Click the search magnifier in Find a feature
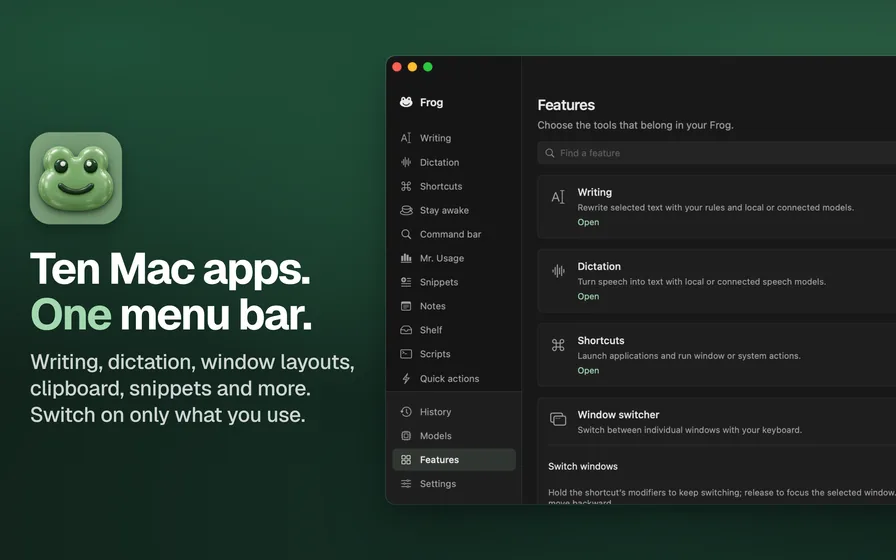This screenshot has height=560, width=896. pos(550,153)
